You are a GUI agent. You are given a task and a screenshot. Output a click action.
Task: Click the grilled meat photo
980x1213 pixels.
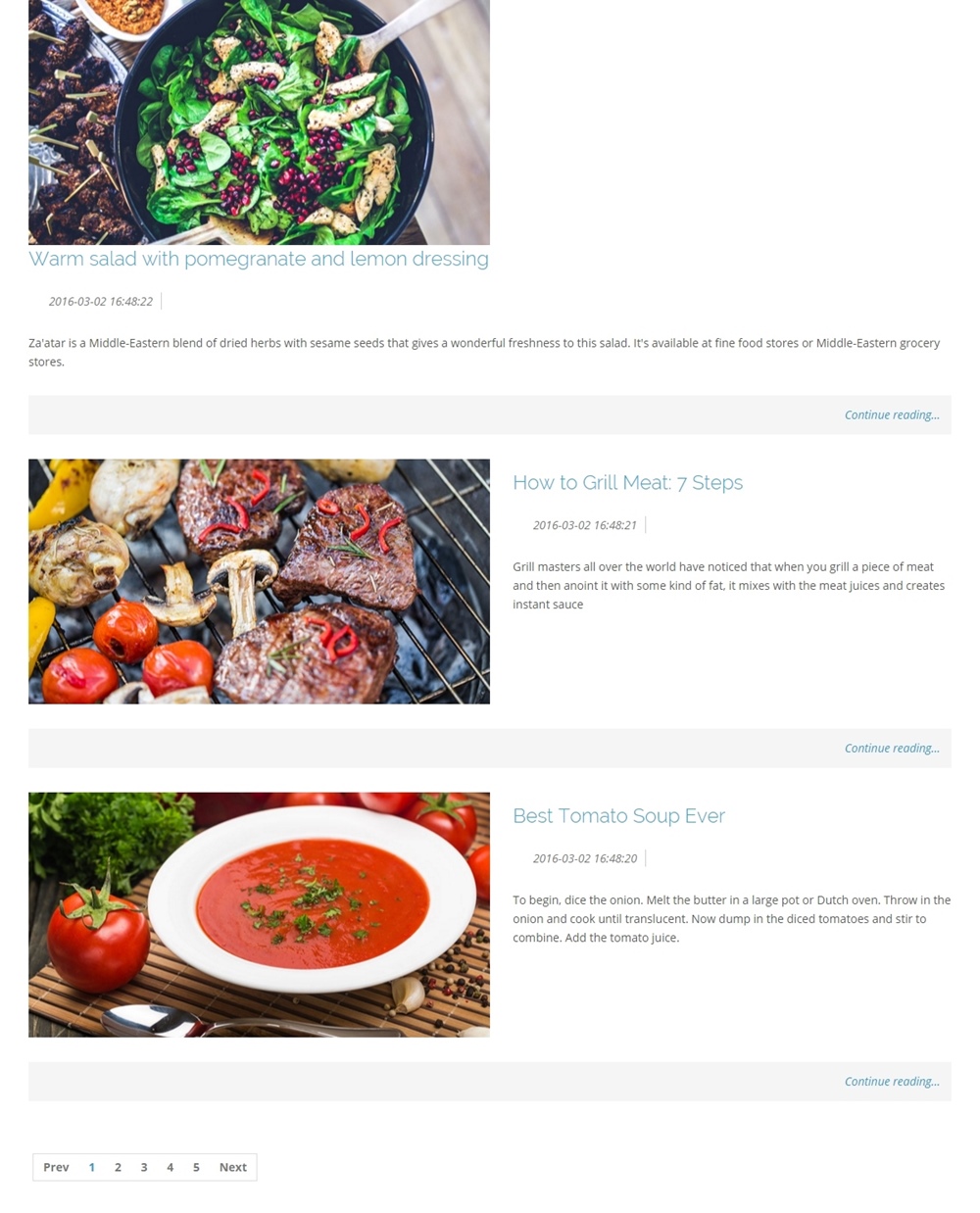259,581
